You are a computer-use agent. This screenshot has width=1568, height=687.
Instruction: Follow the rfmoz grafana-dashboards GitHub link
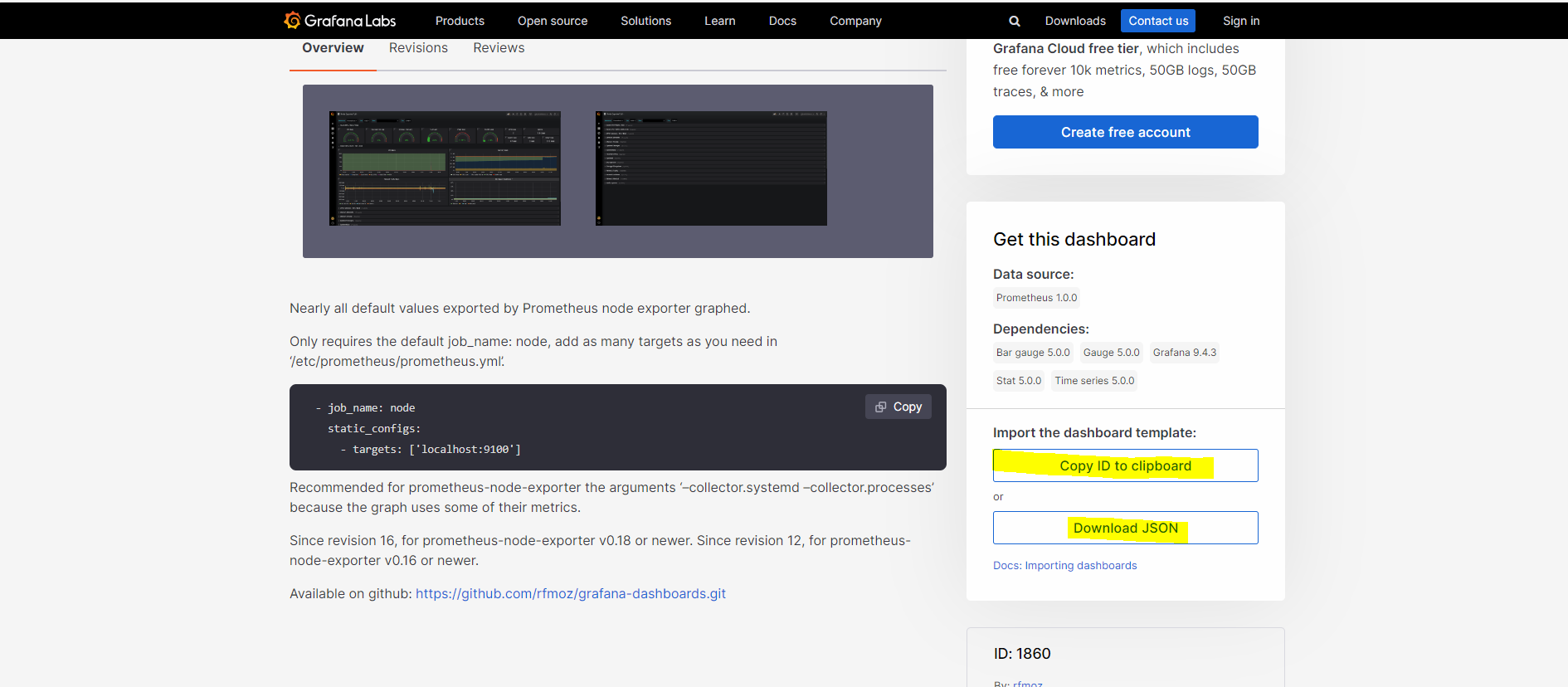570,594
